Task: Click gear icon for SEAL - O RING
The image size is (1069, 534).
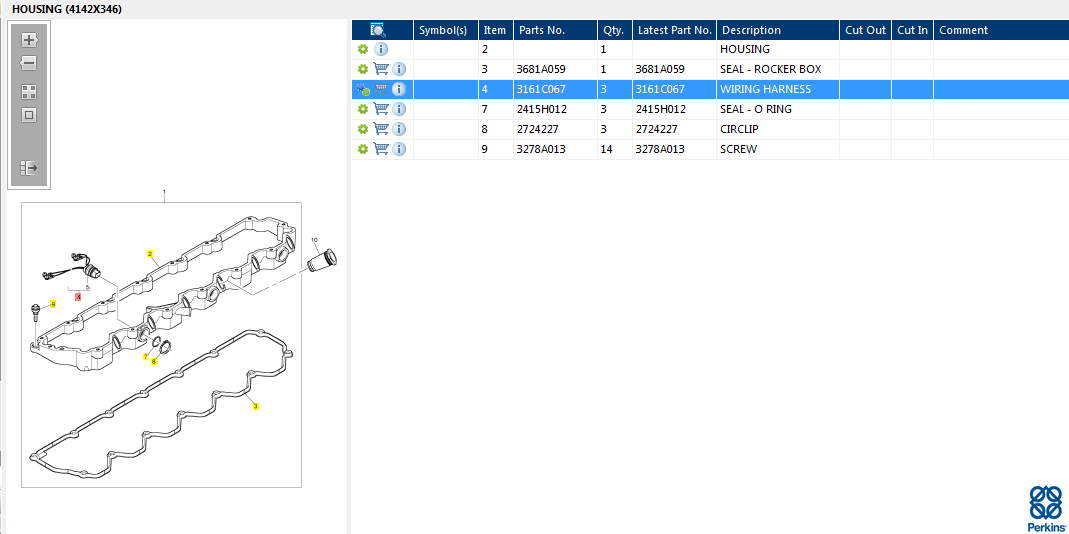Action: (363, 109)
